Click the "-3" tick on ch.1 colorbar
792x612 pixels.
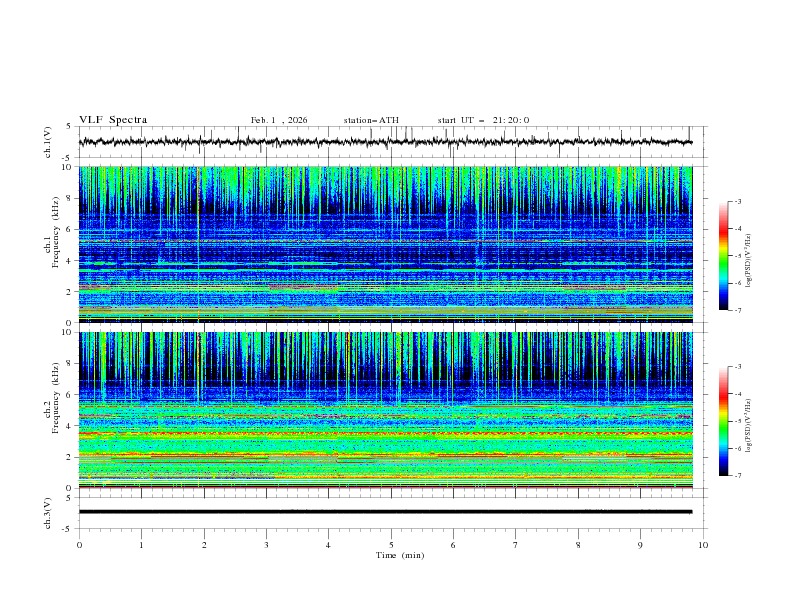738,201
